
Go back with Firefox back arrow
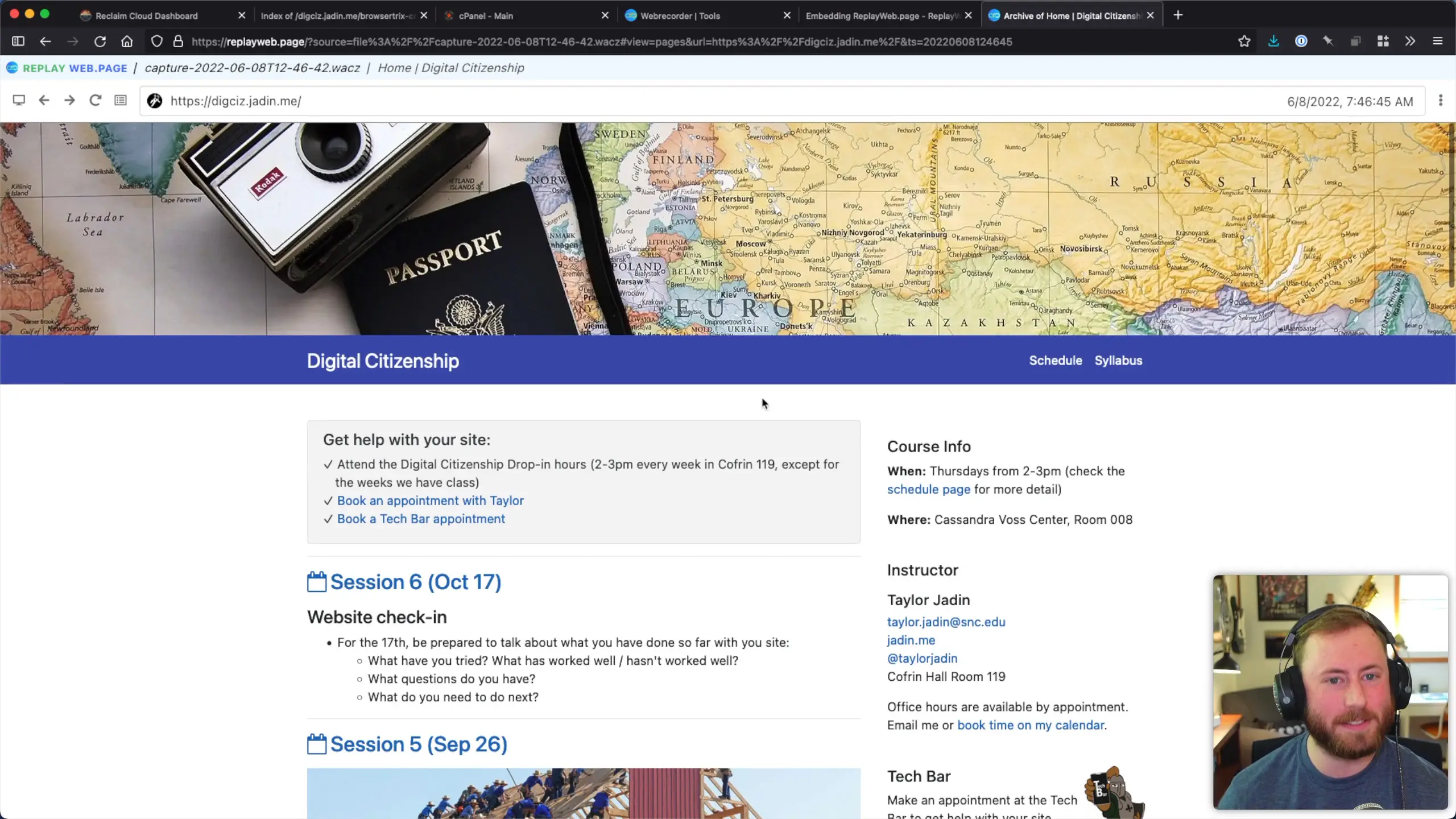(45, 42)
